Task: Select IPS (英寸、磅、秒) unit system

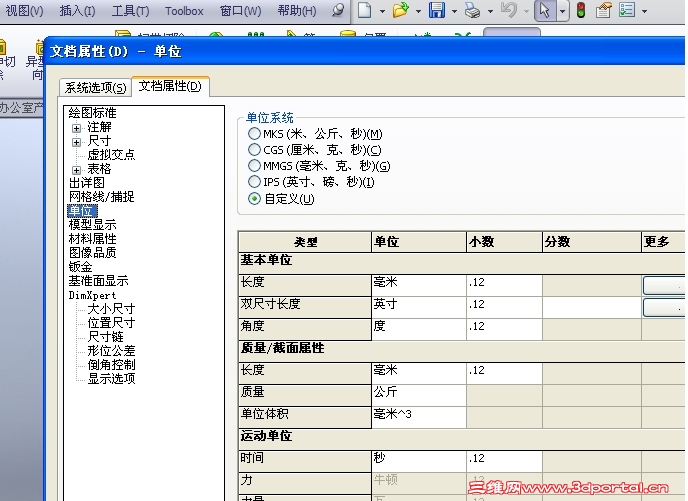Action: [x=254, y=182]
